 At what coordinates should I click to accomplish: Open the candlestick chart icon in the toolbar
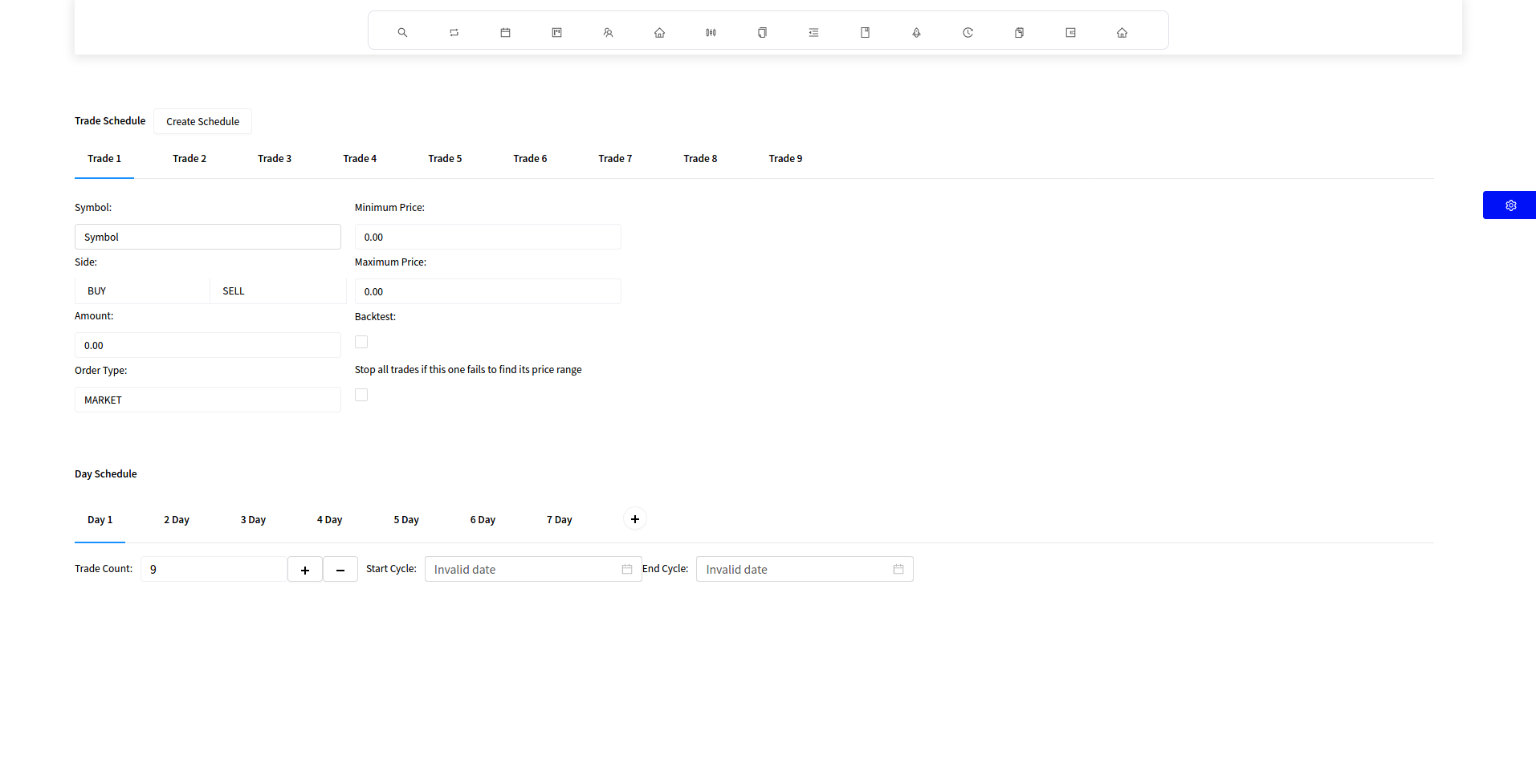(x=711, y=33)
